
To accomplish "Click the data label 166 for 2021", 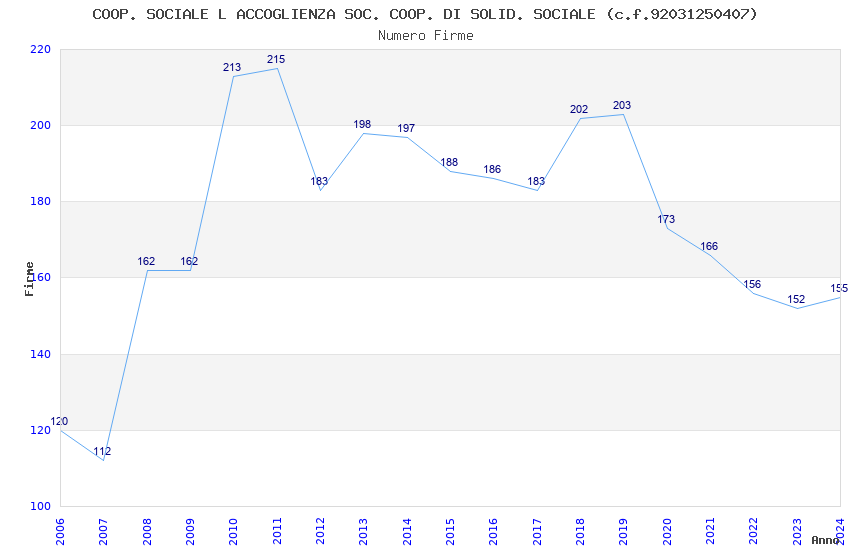I will [x=709, y=247].
